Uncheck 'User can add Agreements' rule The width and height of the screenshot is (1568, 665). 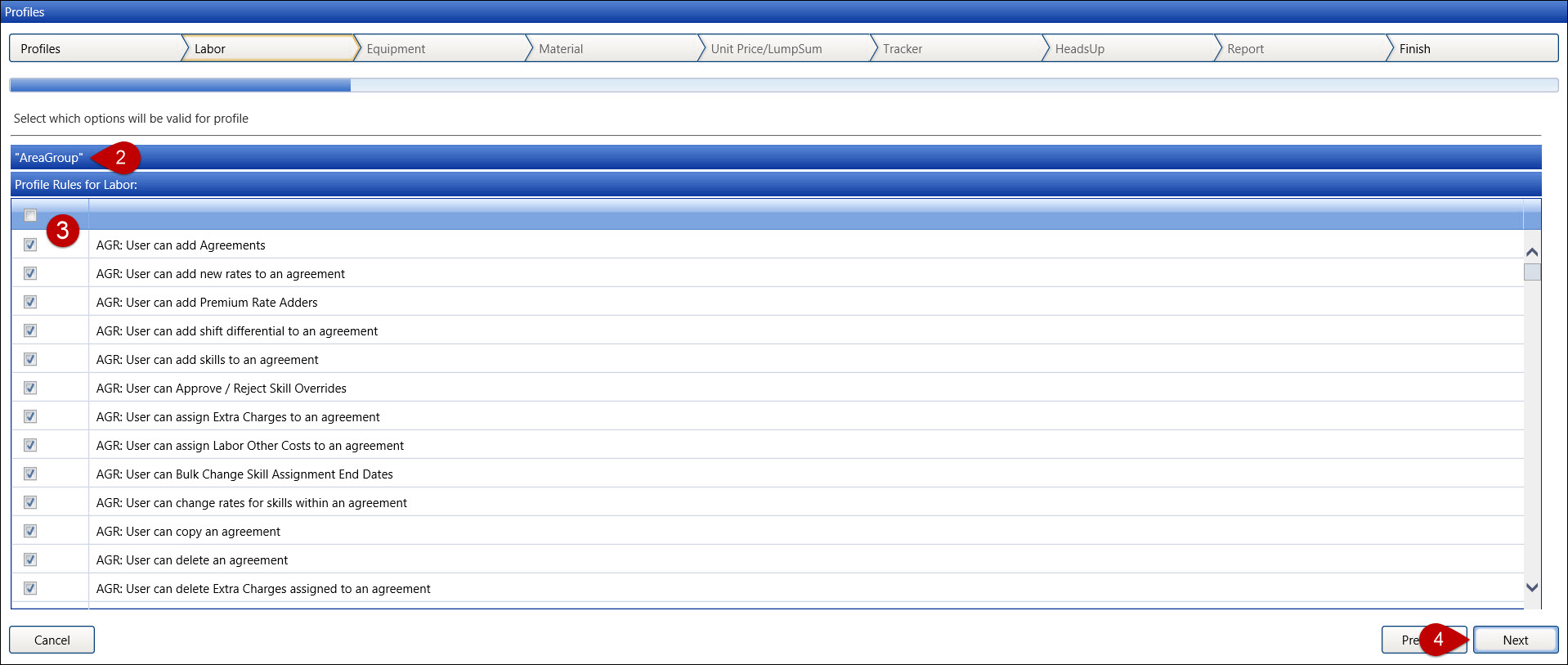pyautogui.click(x=30, y=245)
